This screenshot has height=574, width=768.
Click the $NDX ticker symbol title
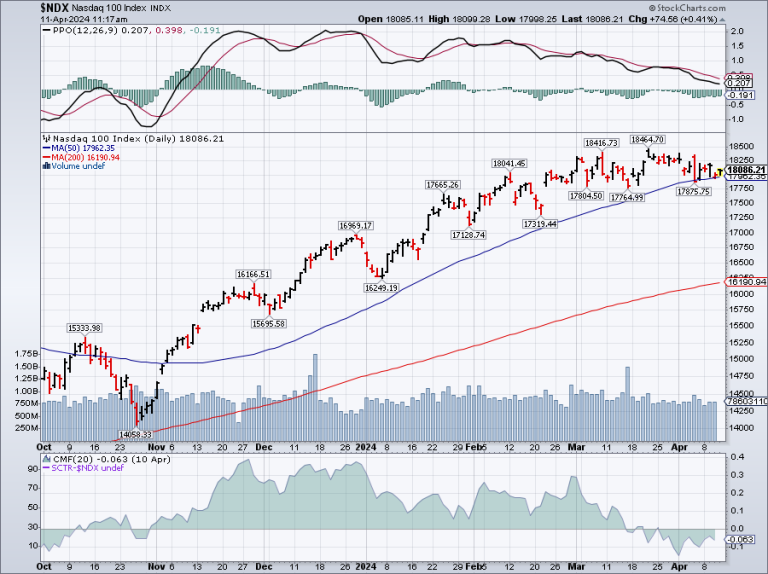pos(25,8)
